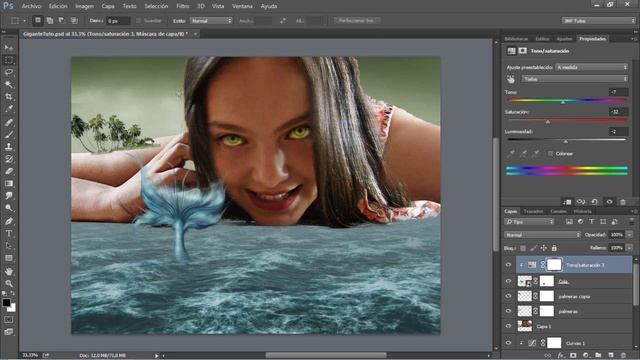The width and height of the screenshot is (640, 360).
Task: Toggle lock all for the layer
Action: (554, 248)
